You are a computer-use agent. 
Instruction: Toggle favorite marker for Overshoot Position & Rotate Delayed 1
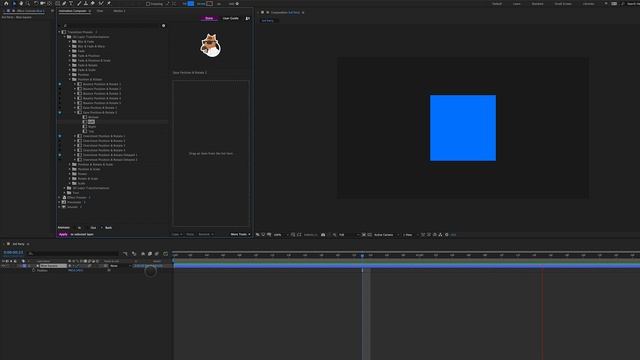[60, 155]
